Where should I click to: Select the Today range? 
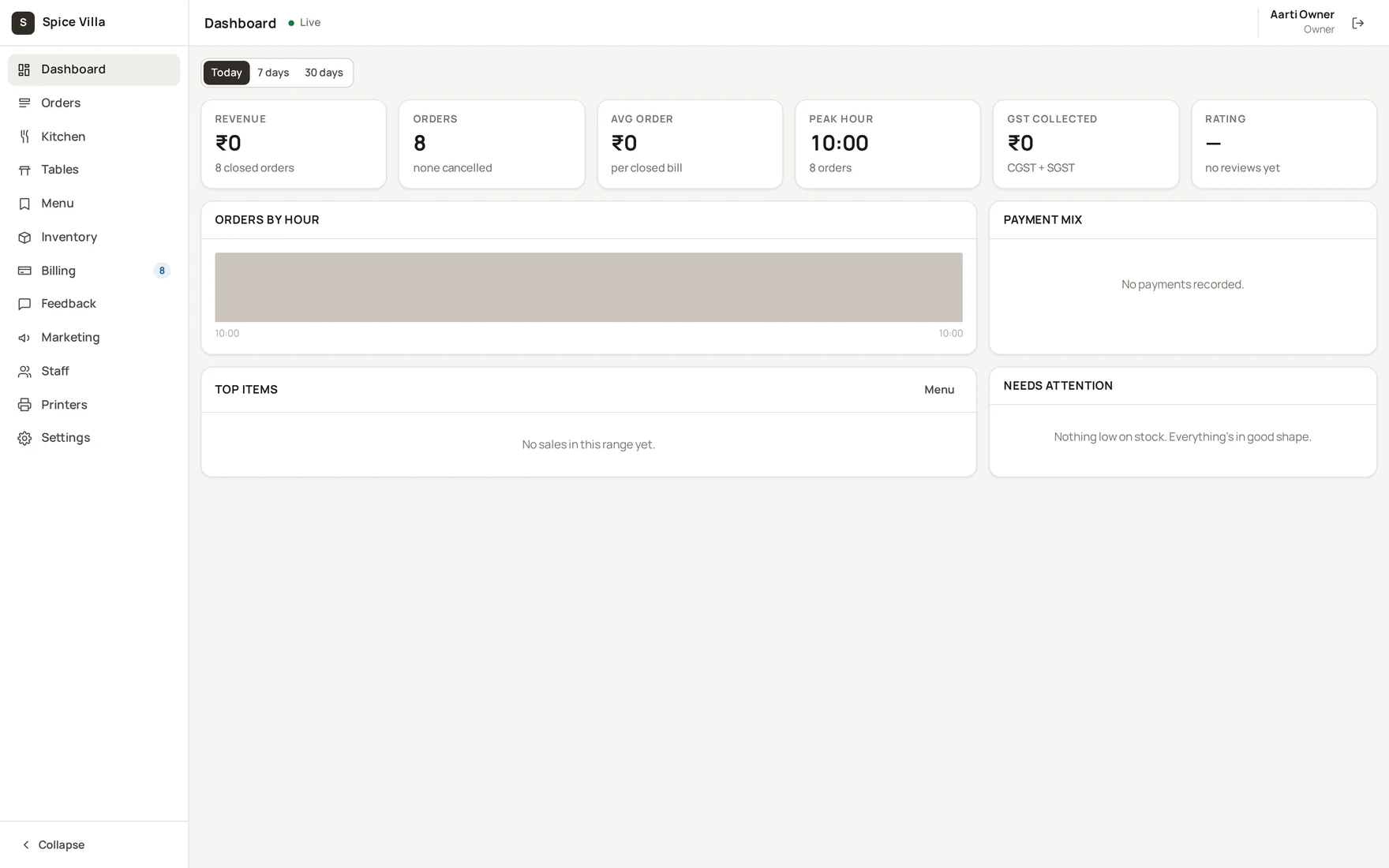[x=227, y=73]
